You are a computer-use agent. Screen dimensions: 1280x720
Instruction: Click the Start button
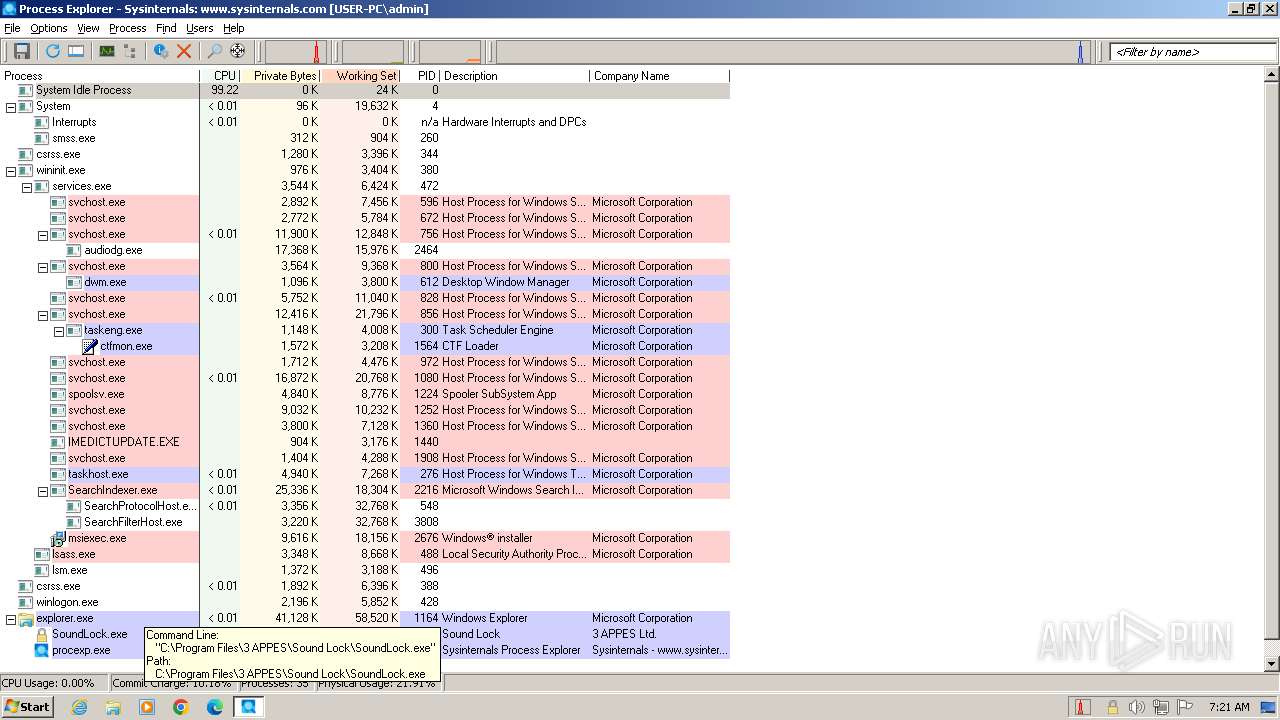[27, 706]
